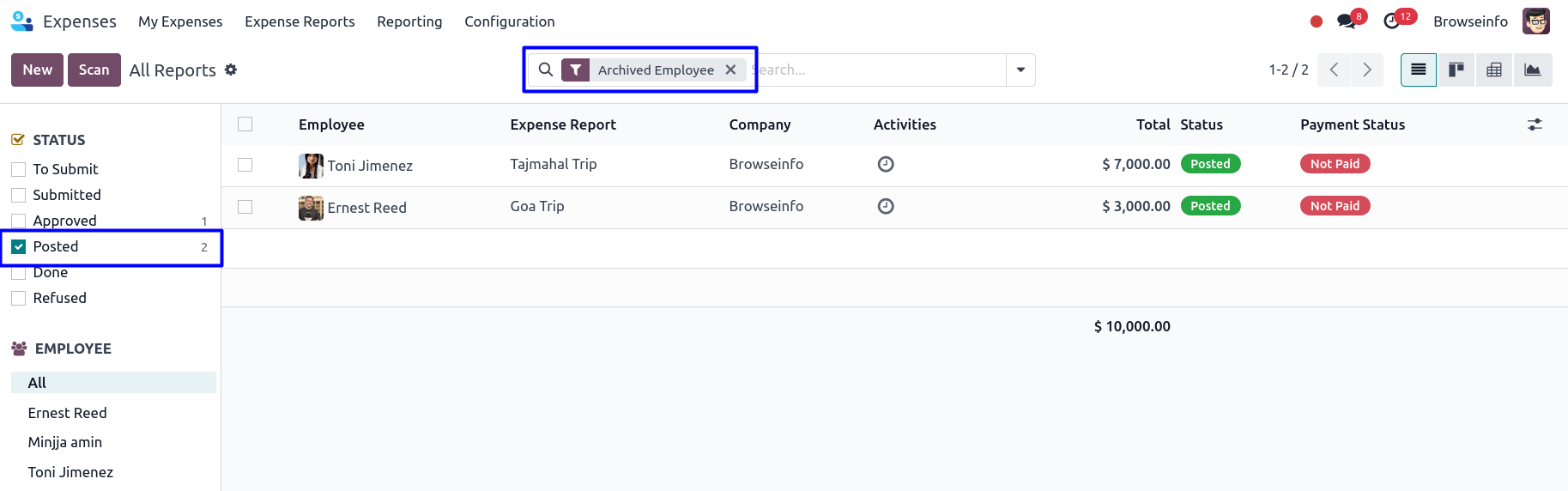
Task: Open the Browseinfo company switcher
Action: pos(1470,21)
